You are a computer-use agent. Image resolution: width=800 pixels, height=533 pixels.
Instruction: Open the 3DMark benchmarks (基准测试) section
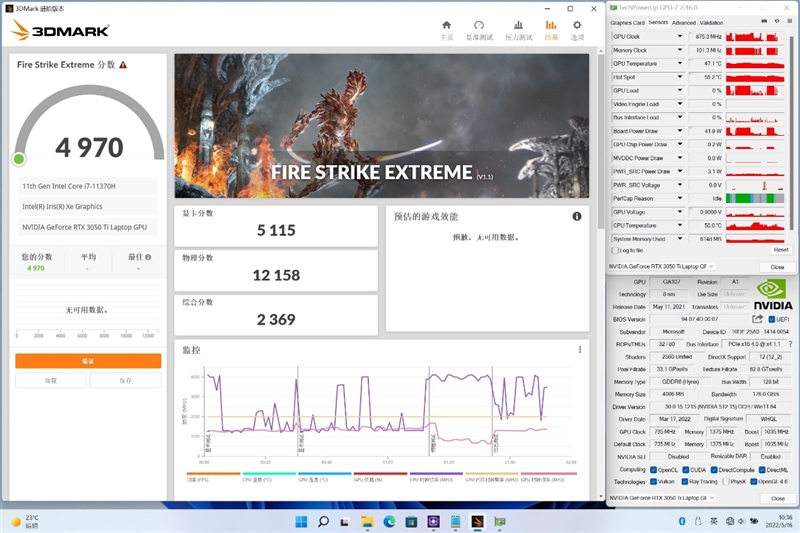coord(479,31)
